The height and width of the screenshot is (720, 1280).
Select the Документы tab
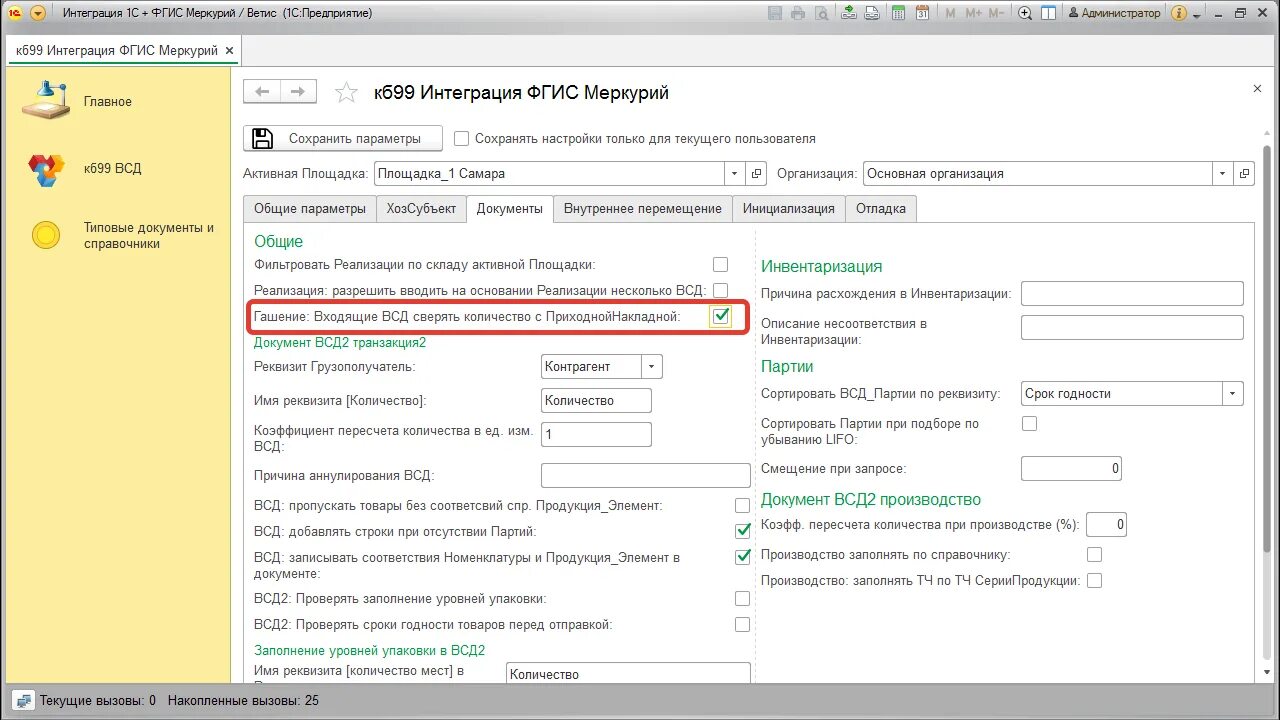tap(509, 209)
